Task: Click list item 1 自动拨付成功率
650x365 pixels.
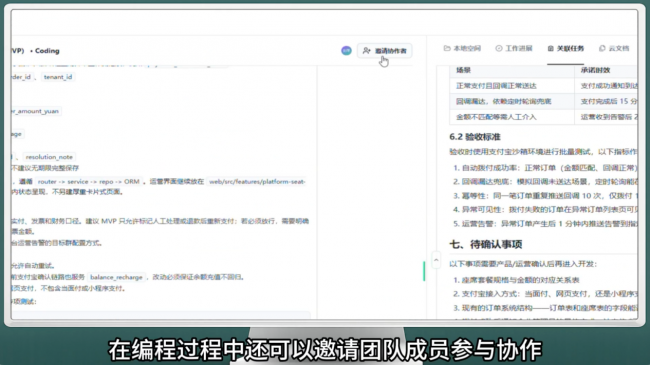Action: pyautogui.click(x=545, y=168)
